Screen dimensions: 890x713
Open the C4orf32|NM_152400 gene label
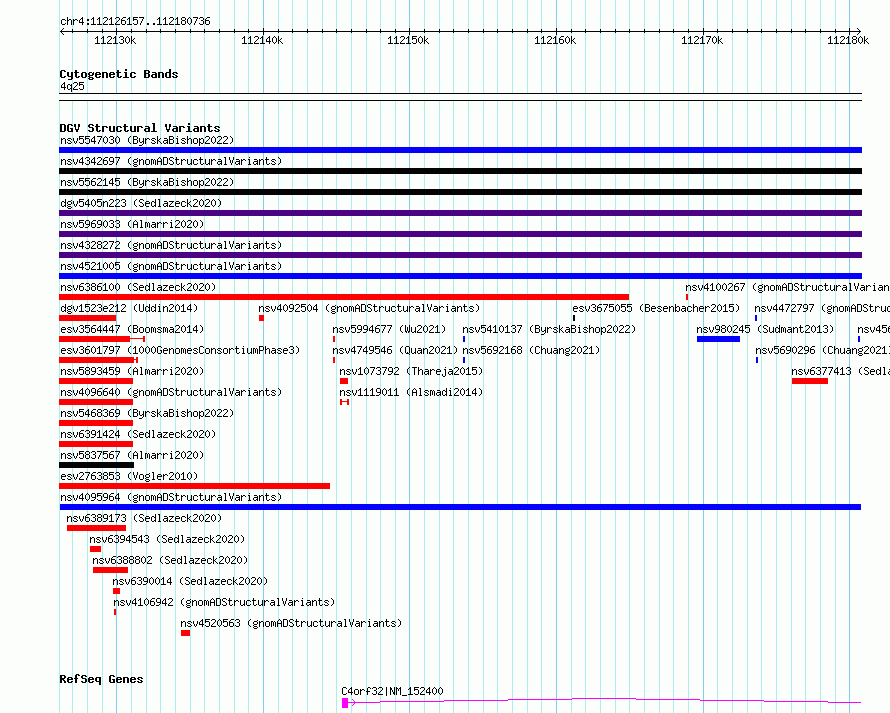[x=392, y=691]
